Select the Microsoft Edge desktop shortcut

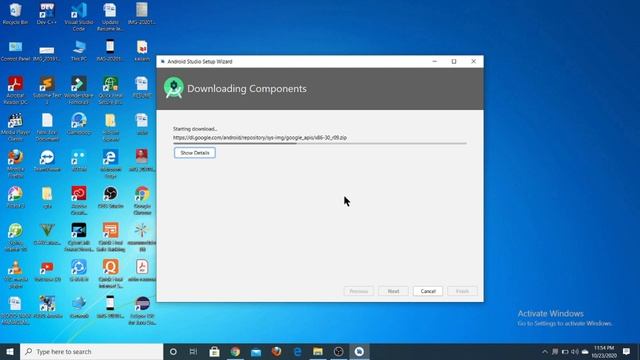click(x=111, y=164)
